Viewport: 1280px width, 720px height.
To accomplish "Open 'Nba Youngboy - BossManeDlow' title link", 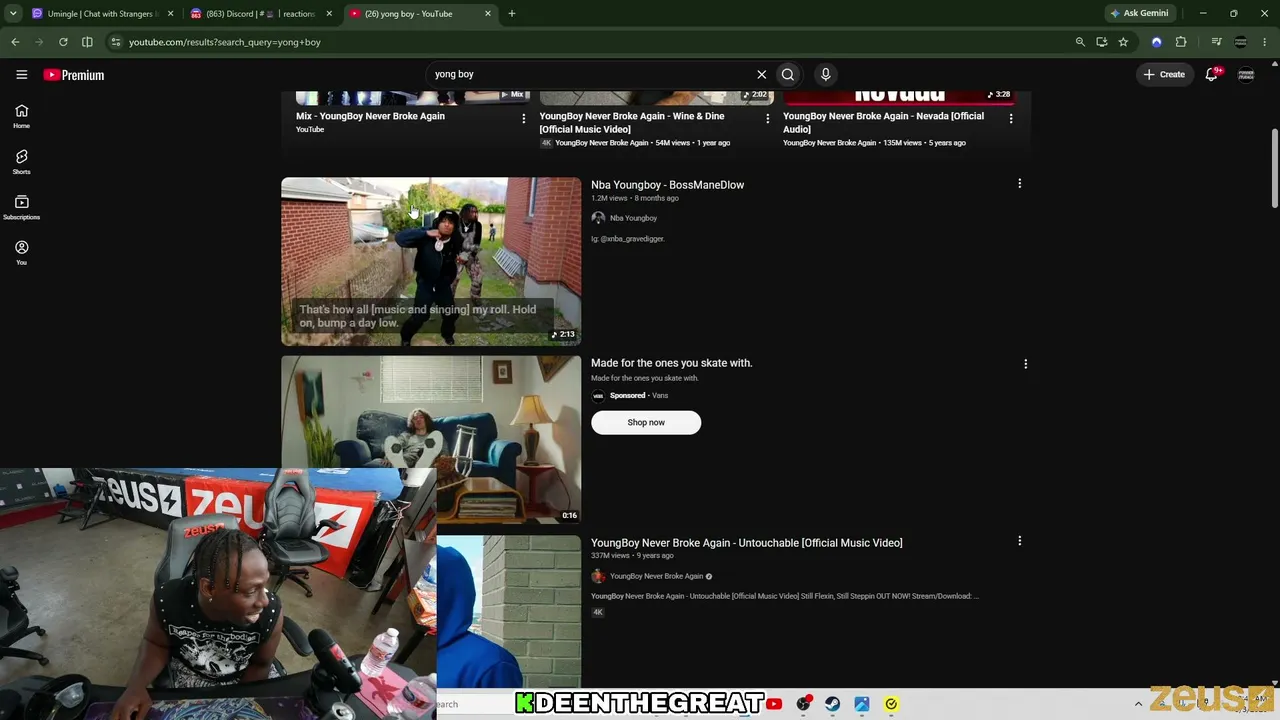I will point(667,185).
